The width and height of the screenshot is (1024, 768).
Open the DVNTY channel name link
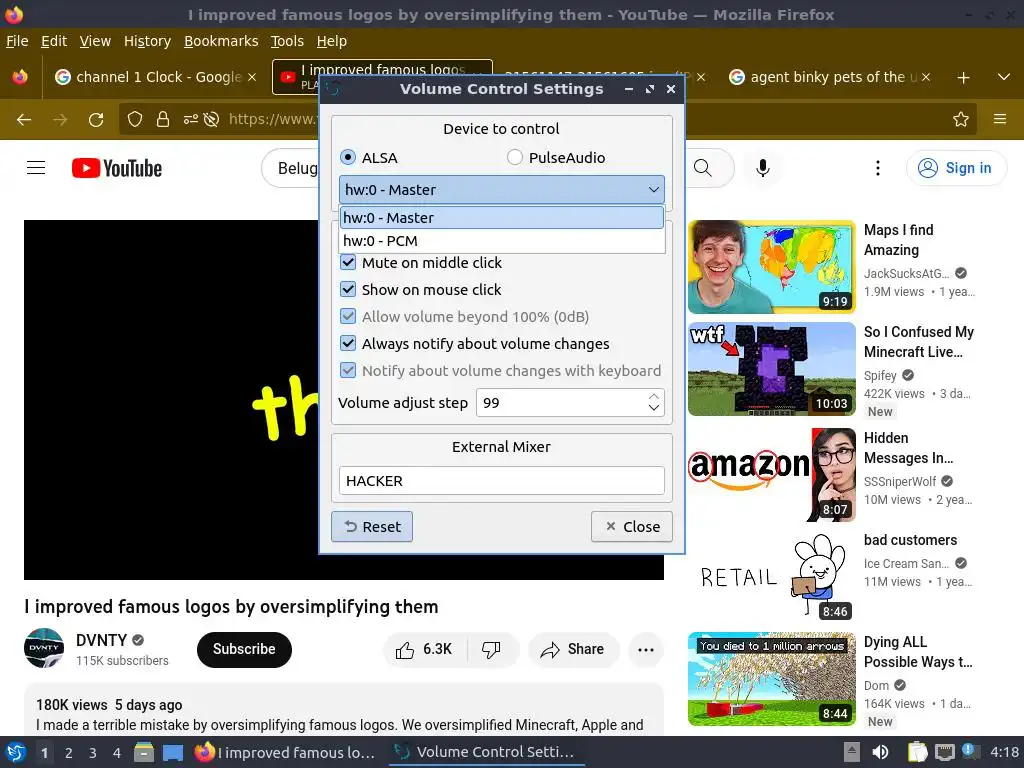pos(101,640)
